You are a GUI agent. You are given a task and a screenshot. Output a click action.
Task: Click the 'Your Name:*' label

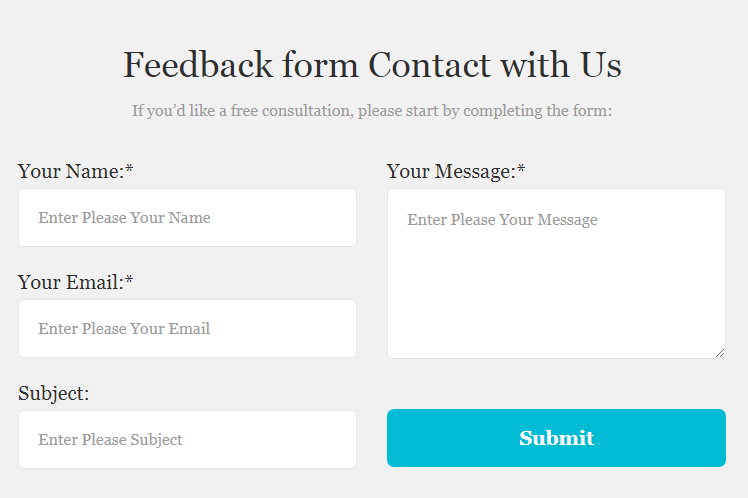pyautogui.click(x=75, y=171)
